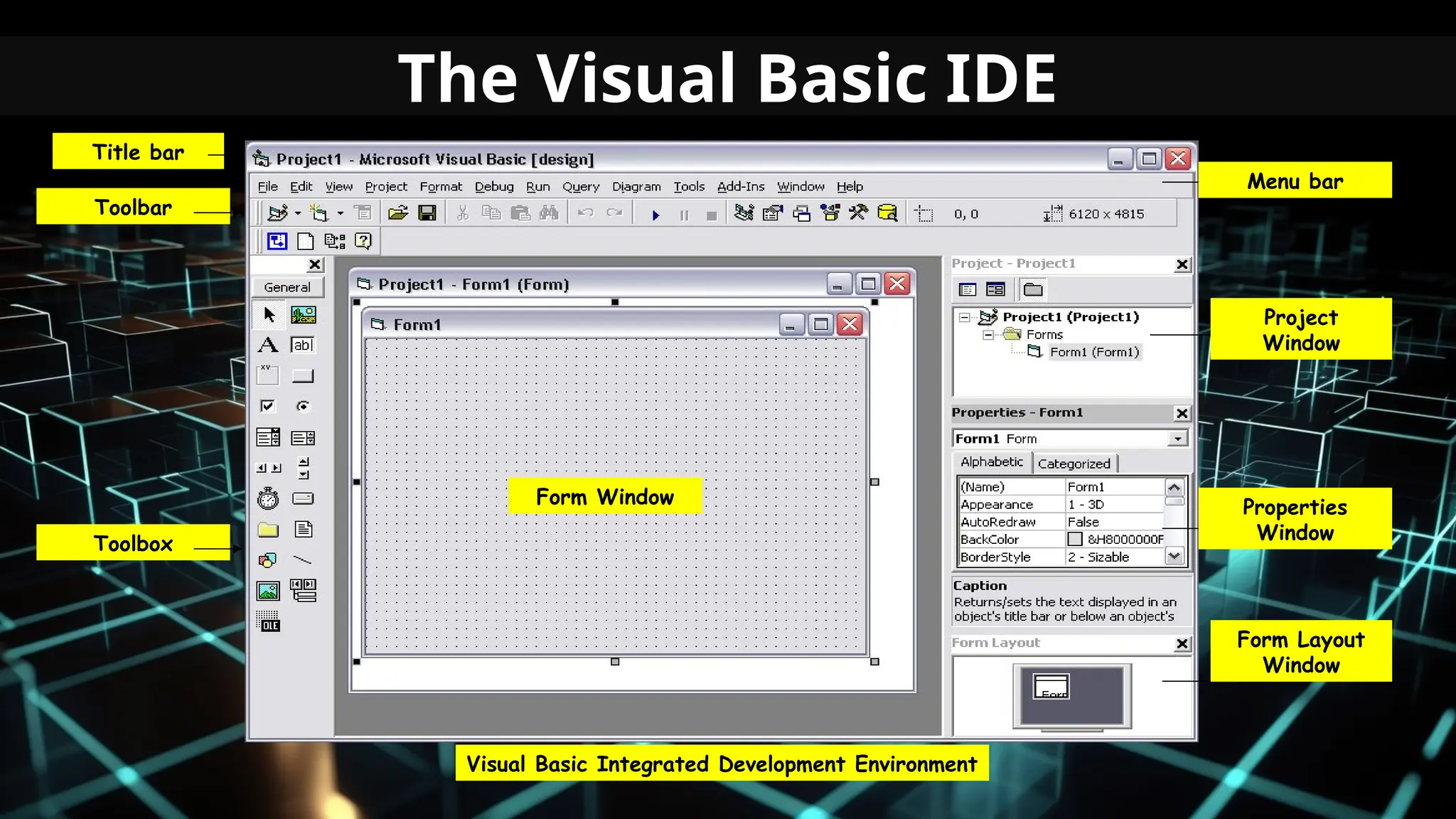The width and height of the screenshot is (1456, 819).
Task: Open Project Explorer from the toolbar icon
Action: [744, 213]
